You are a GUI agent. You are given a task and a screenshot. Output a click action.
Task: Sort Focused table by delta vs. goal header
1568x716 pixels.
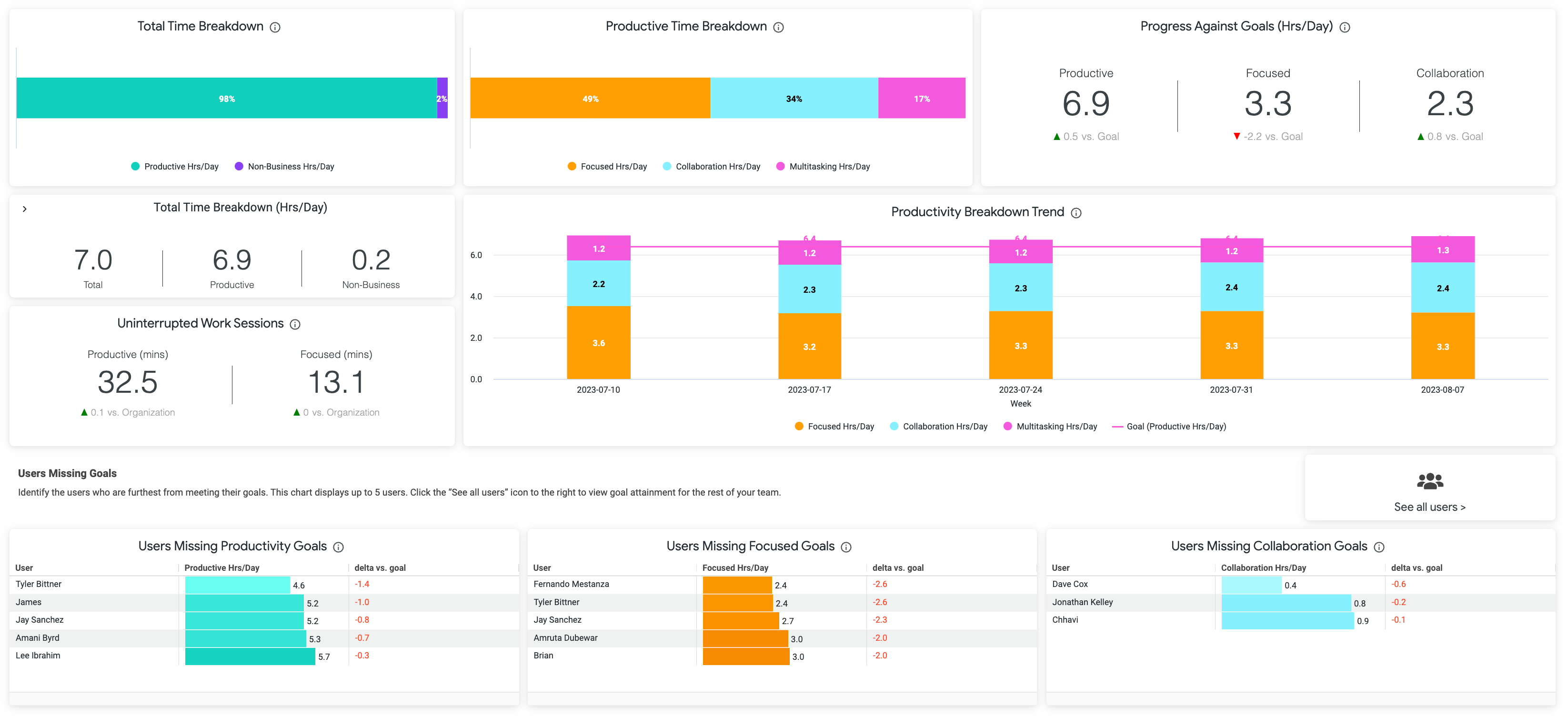click(x=897, y=567)
